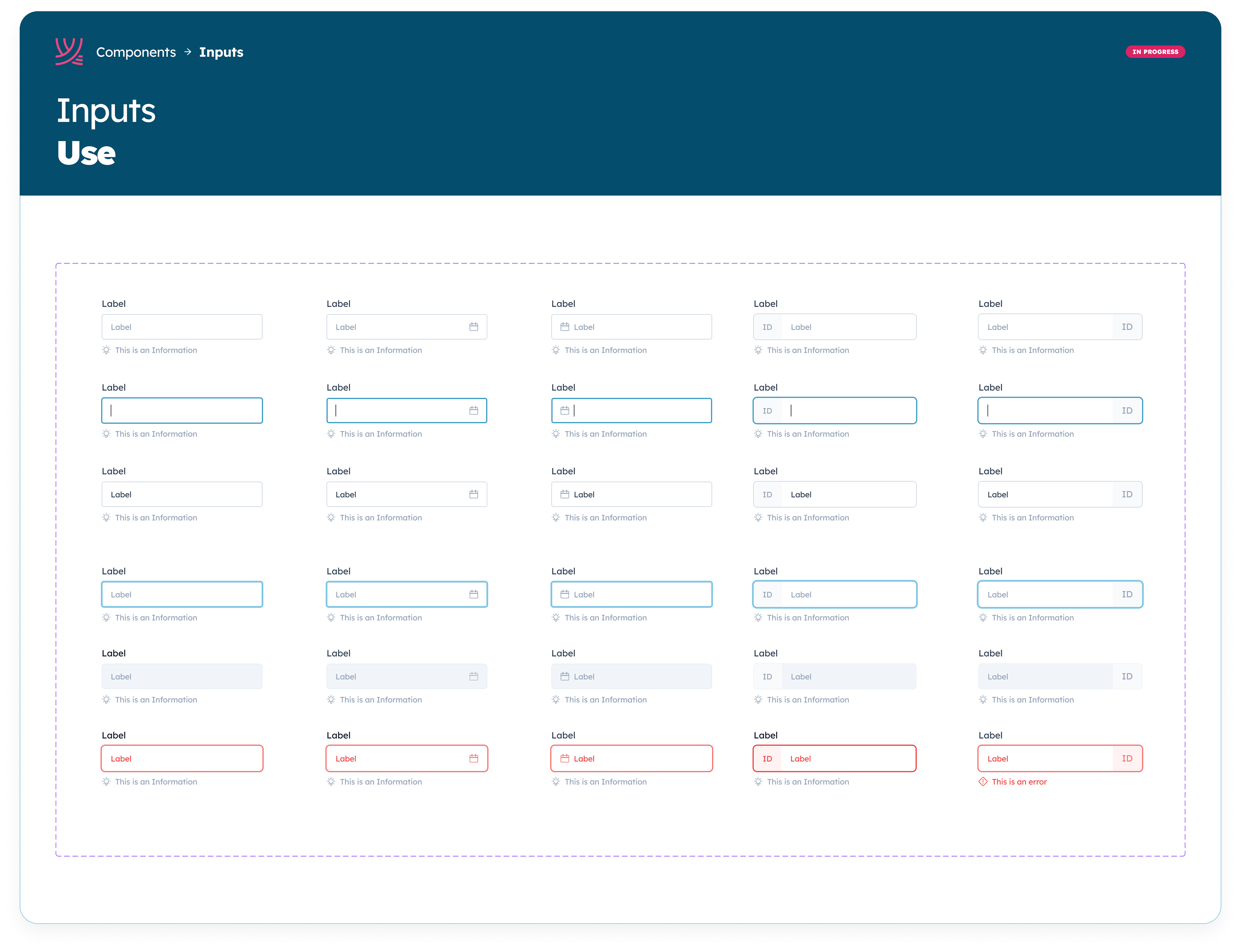Image resolution: width=1241 pixels, height=952 pixels.
Task: Click trailing calendar icon in default placeholder input
Action: (x=474, y=327)
